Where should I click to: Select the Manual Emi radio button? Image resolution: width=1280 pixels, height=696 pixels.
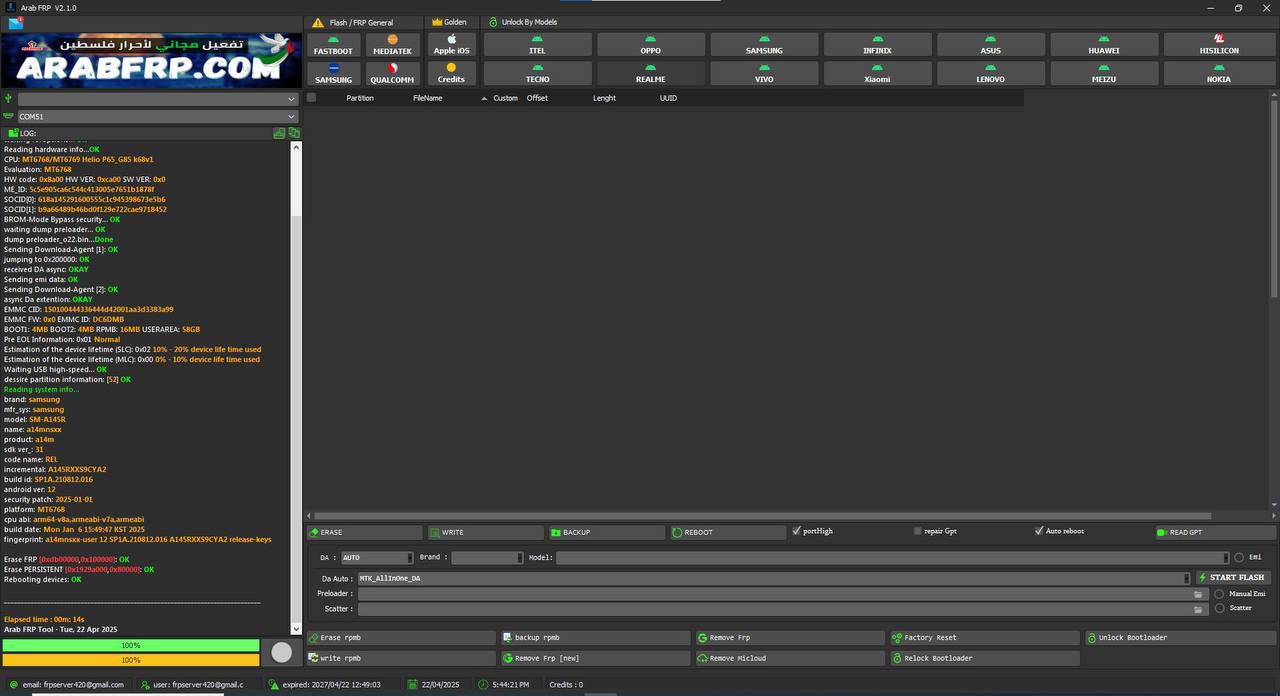(1219, 594)
